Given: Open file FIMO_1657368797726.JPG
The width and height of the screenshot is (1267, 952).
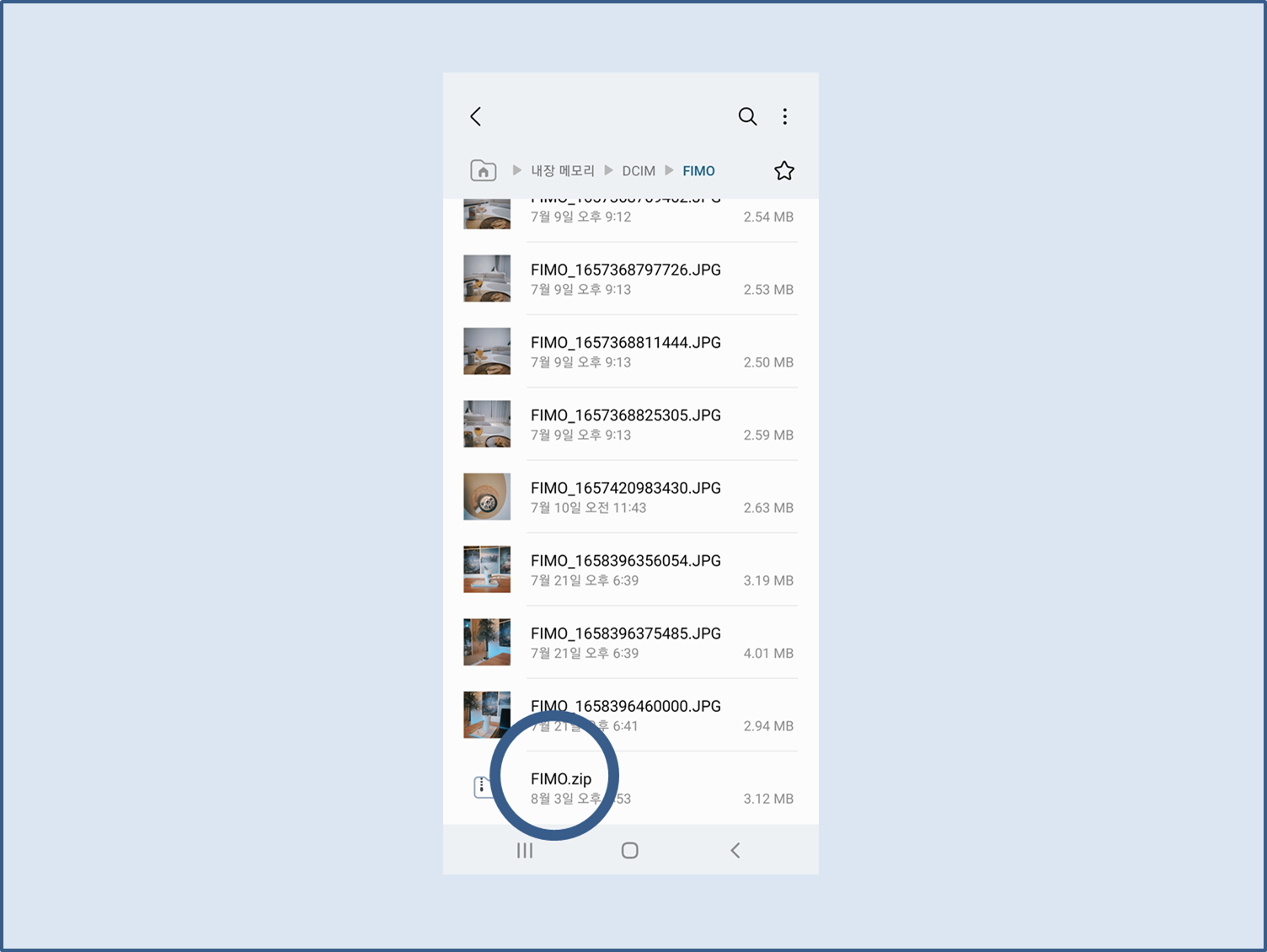Looking at the screenshot, I should point(630,279).
